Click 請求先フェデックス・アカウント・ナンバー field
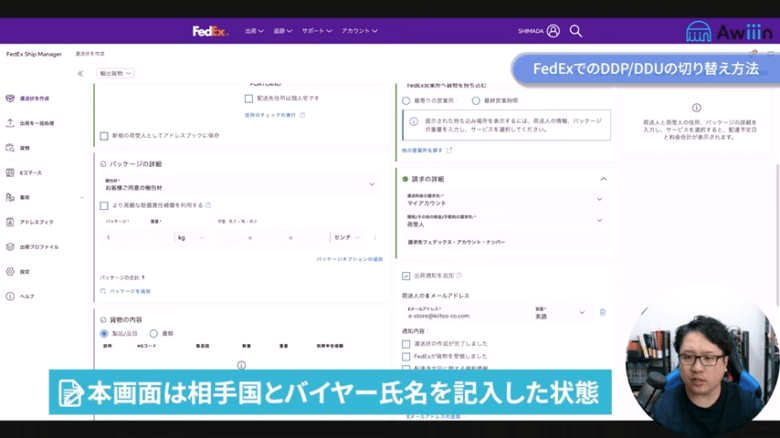Screen dimensions: 780x438 (x=505, y=242)
